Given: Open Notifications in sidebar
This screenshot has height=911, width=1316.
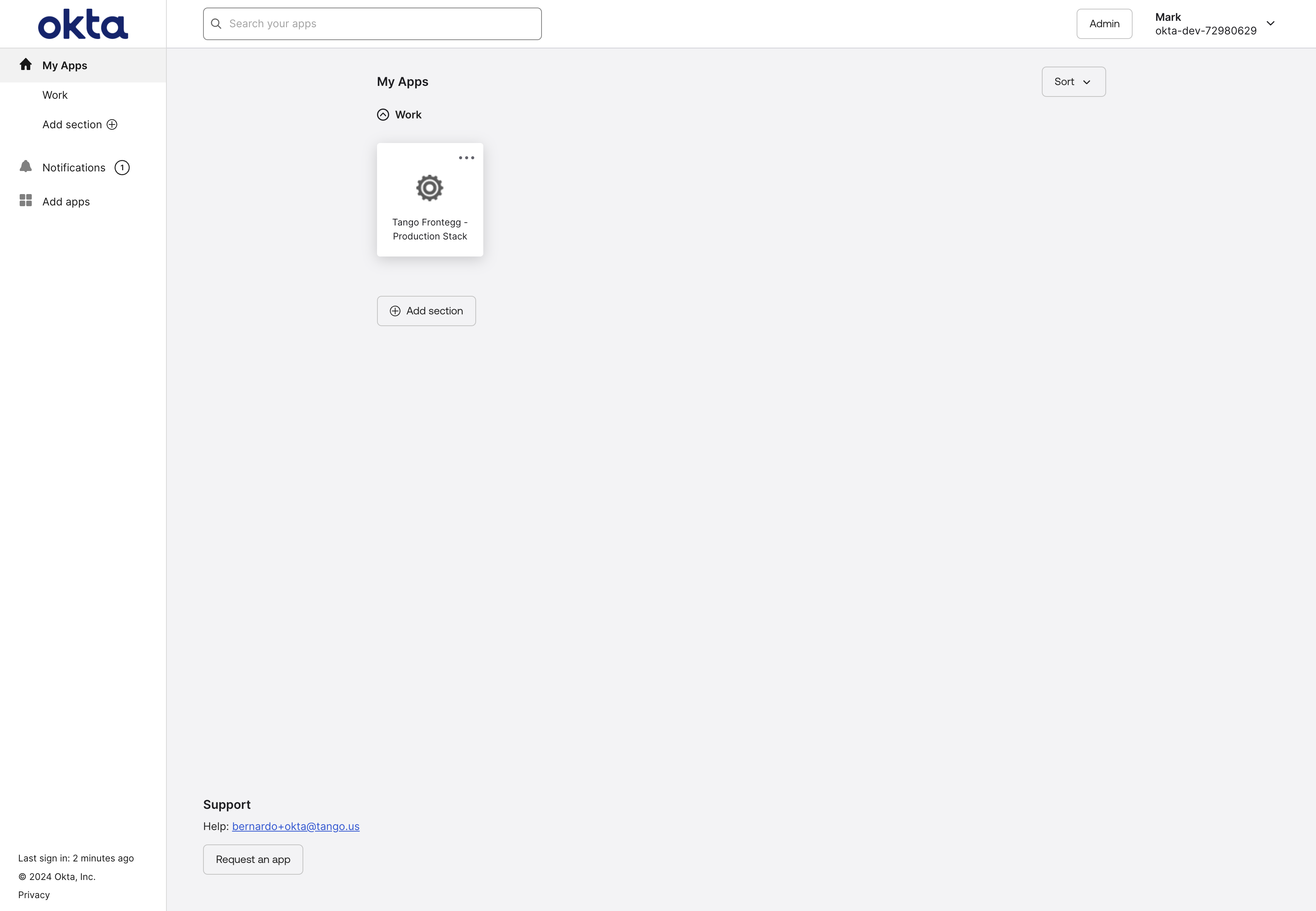Looking at the screenshot, I should coord(74,168).
